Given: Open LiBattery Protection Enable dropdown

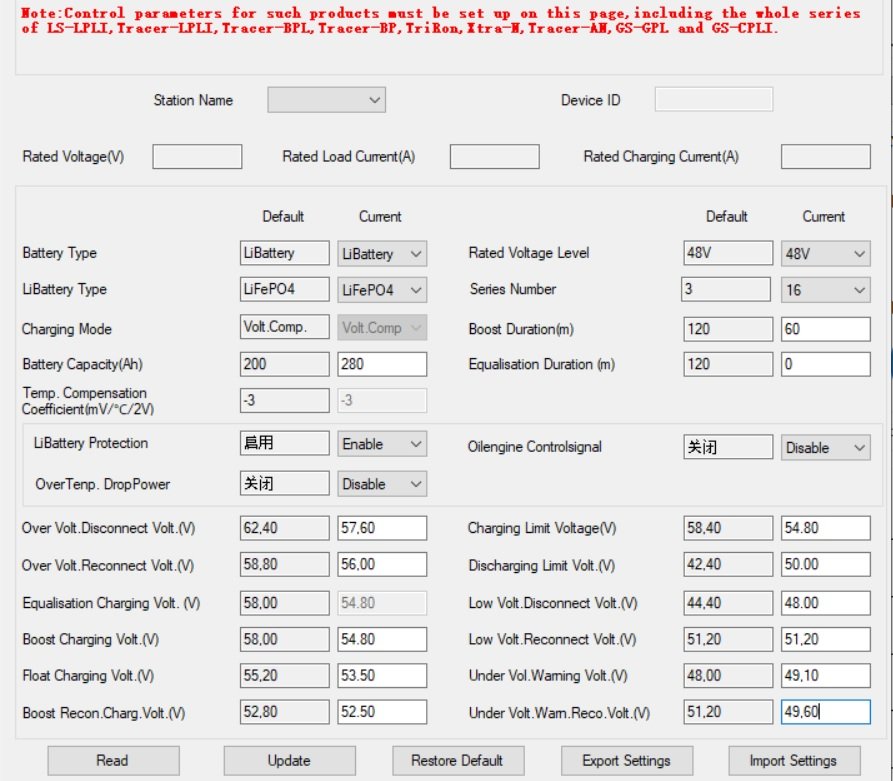Looking at the screenshot, I should (382, 444).
